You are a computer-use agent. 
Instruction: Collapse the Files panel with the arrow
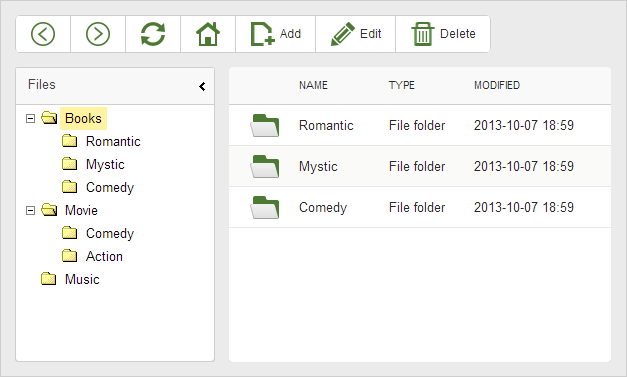(x=202, y=86)
